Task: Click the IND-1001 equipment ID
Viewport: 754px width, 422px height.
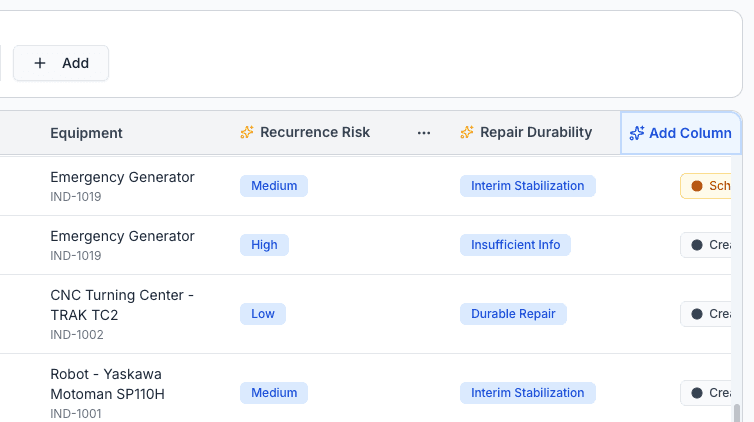Action: tap(76, 413)
